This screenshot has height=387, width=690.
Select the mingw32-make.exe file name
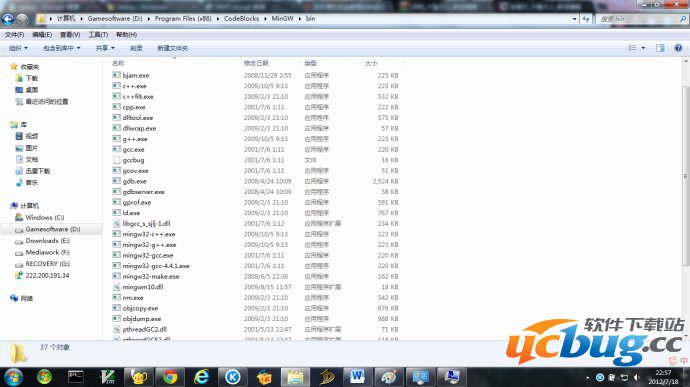[x=151, y=276]
